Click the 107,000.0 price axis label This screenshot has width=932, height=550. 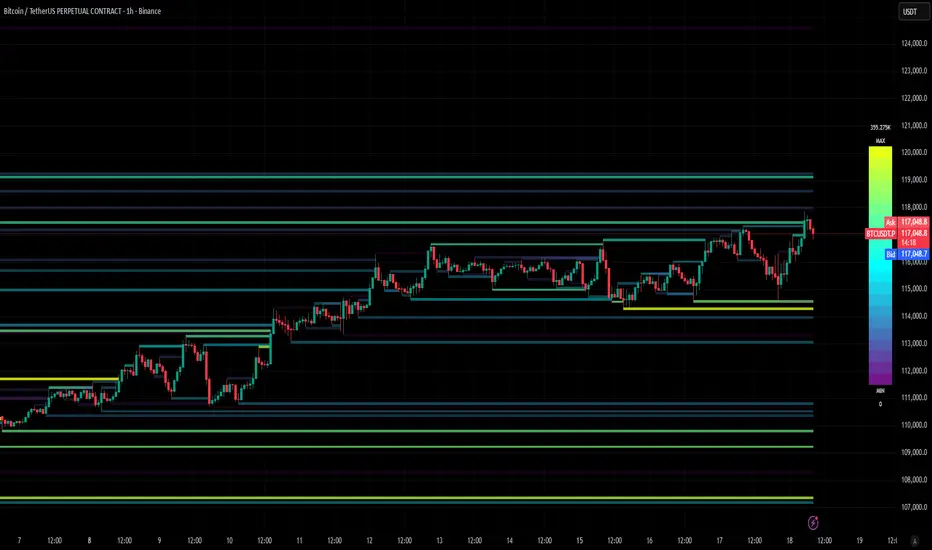click(914, 507)
